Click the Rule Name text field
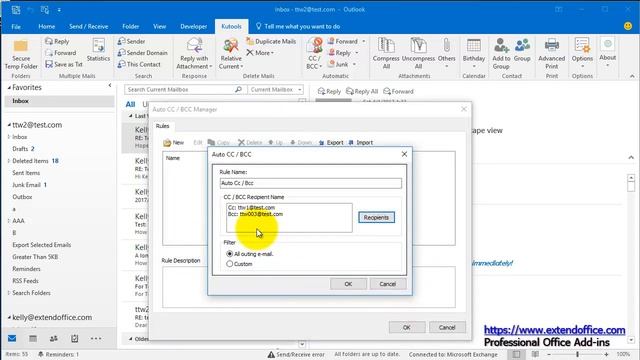Image resolution: width=640 pixels, height=360 pixels. (x=310, y=183)
